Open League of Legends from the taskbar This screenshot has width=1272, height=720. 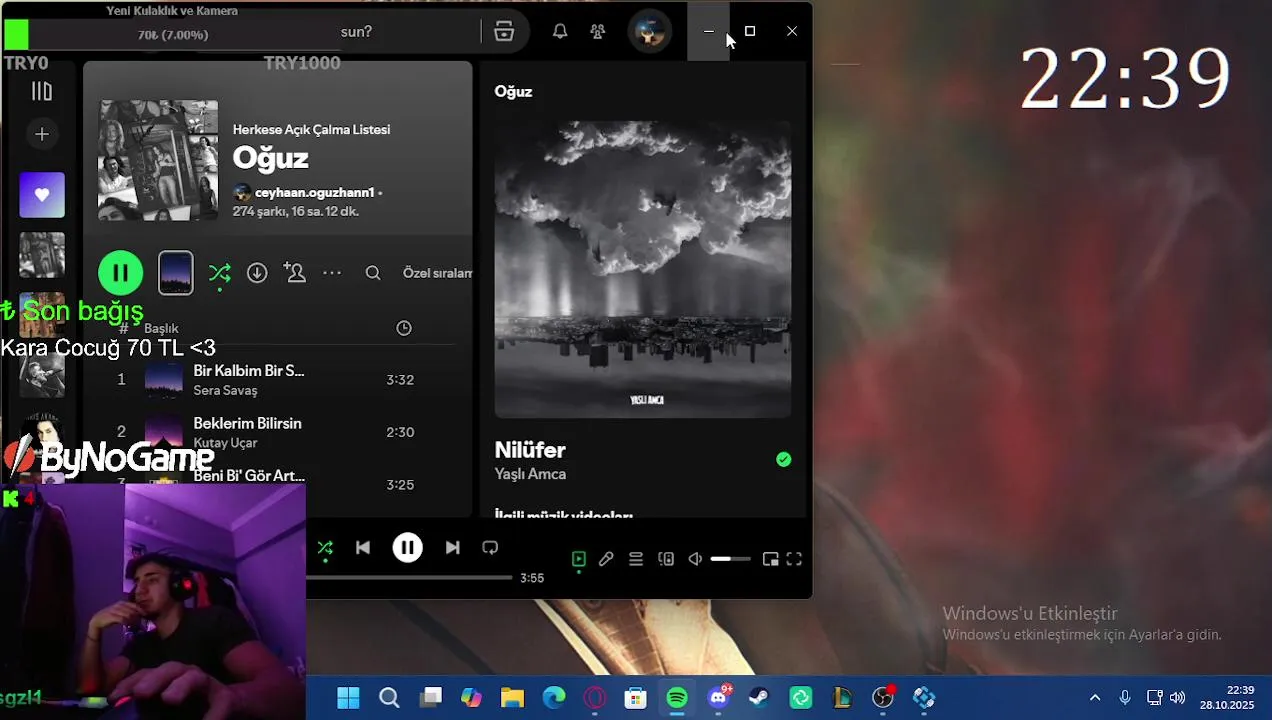[841, 698]
